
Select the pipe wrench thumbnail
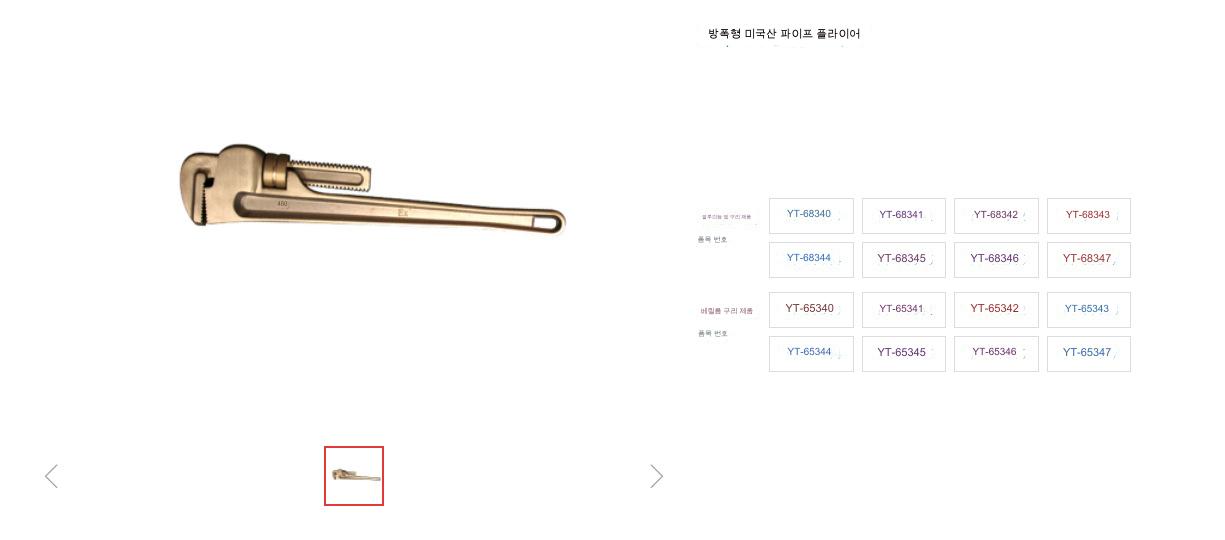354,476
